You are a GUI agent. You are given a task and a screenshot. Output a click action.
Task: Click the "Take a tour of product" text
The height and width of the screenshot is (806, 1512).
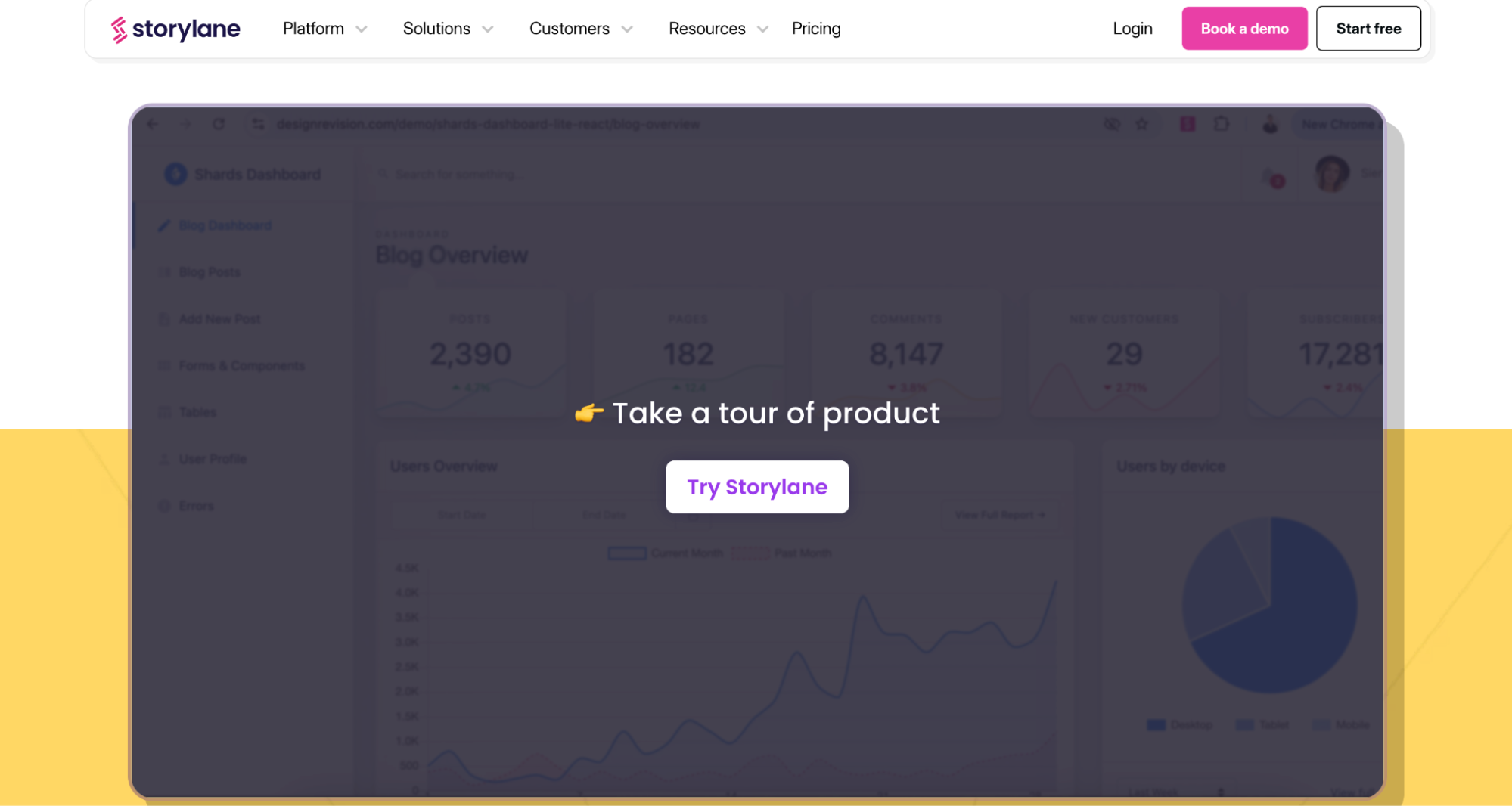(x=776, y=413)
